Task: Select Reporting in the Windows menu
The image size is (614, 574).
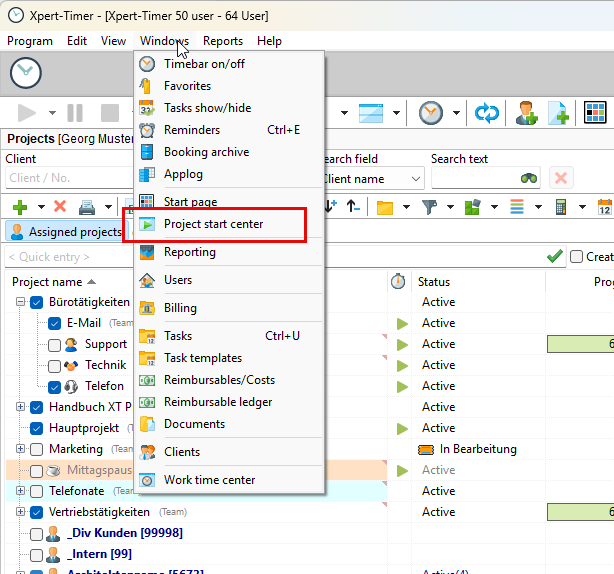Action: point(189,252)
